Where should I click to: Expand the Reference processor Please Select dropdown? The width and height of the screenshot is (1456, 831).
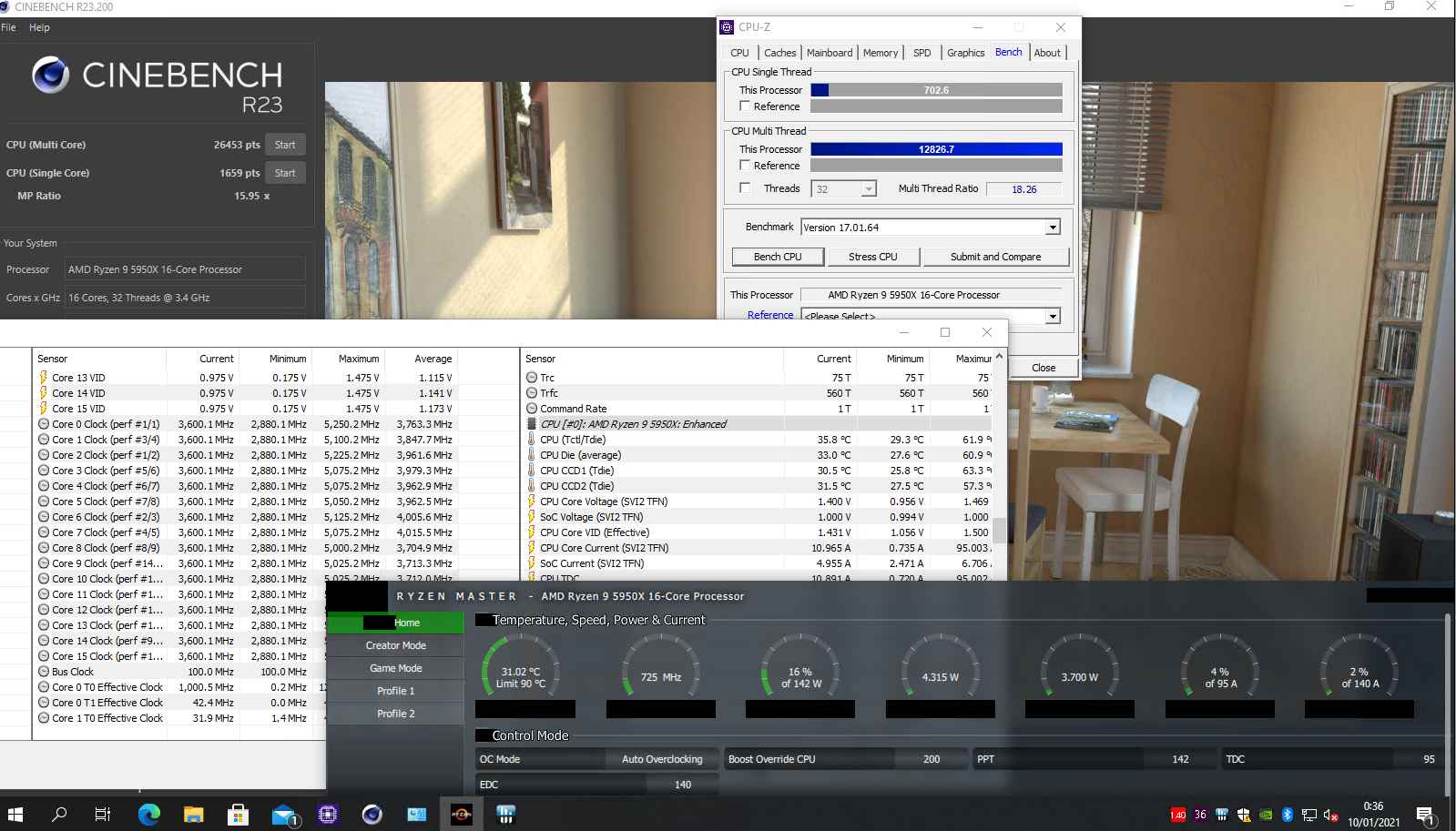click(1053, 316)
